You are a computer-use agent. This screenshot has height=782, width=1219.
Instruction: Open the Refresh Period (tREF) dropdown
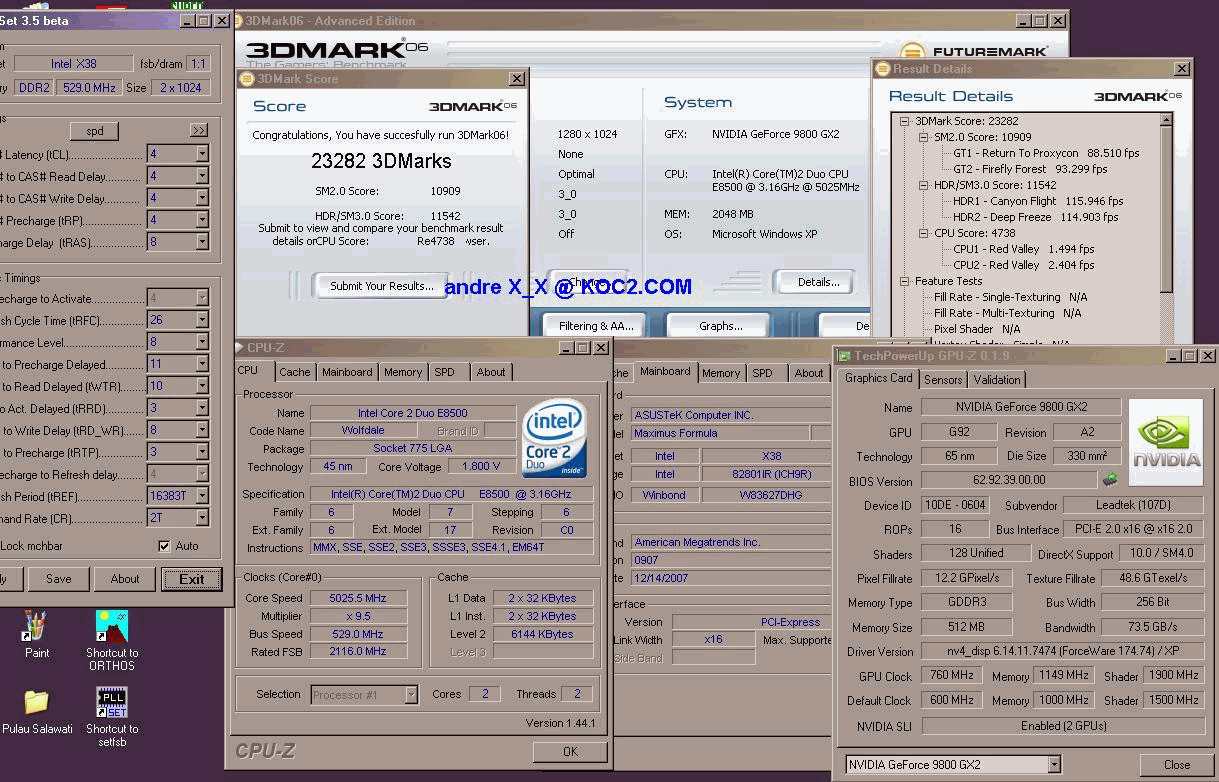tap(202, 496)
